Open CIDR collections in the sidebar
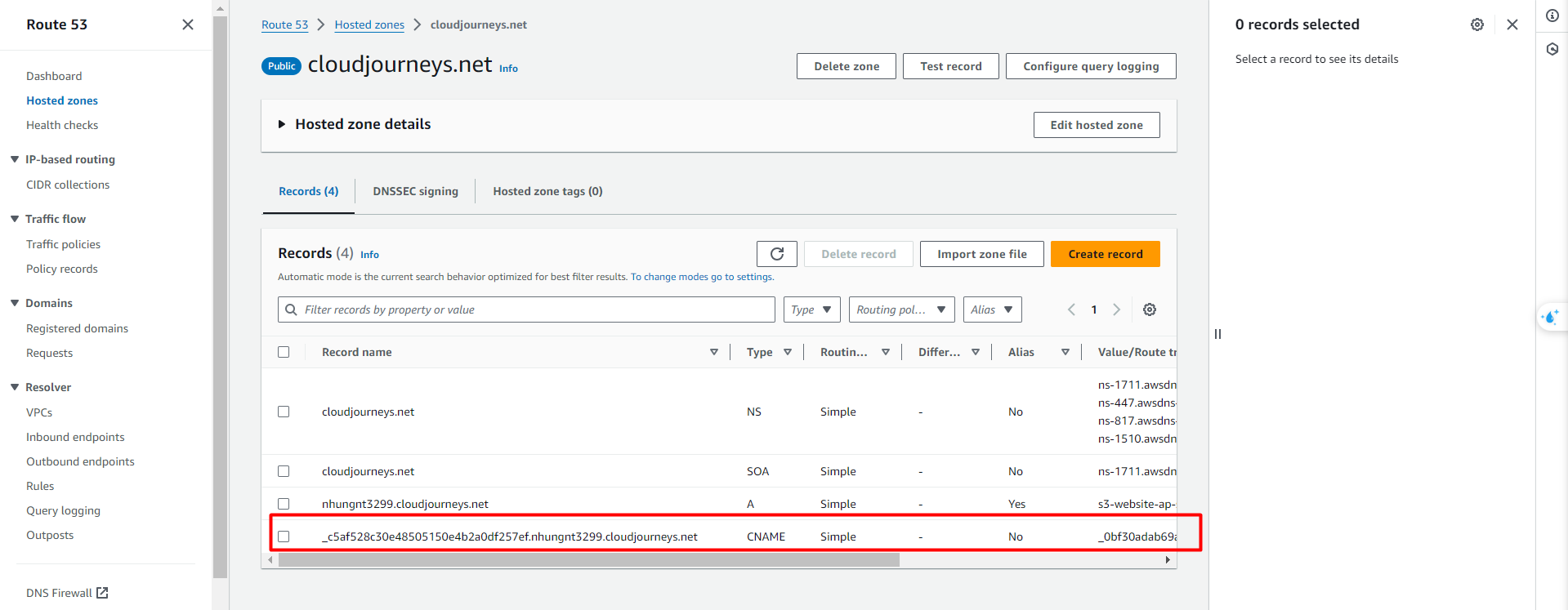This screenshot has height=610, width=1568. click(x=68, y=185)
